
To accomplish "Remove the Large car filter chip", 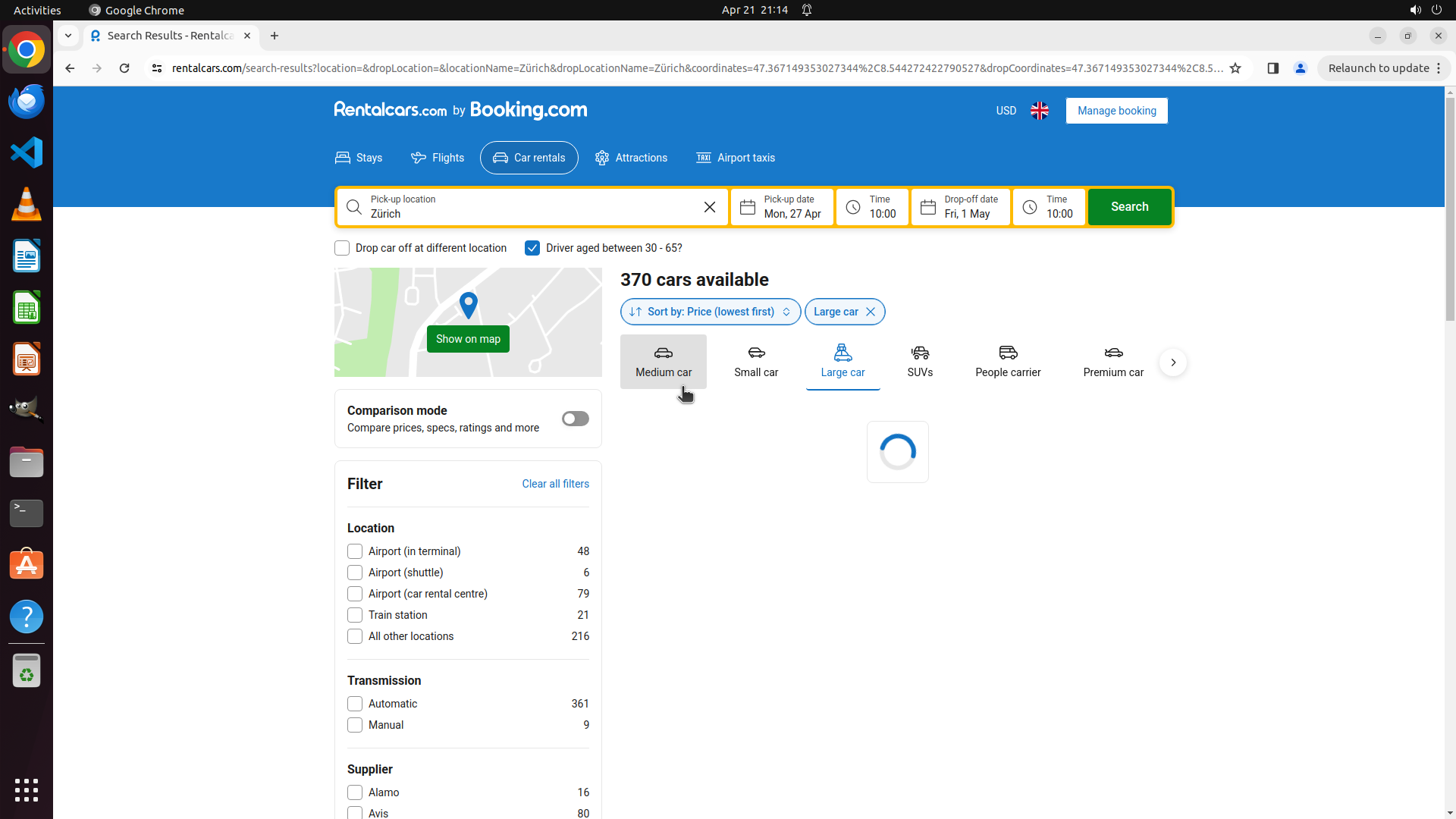I will coord(871,312).
